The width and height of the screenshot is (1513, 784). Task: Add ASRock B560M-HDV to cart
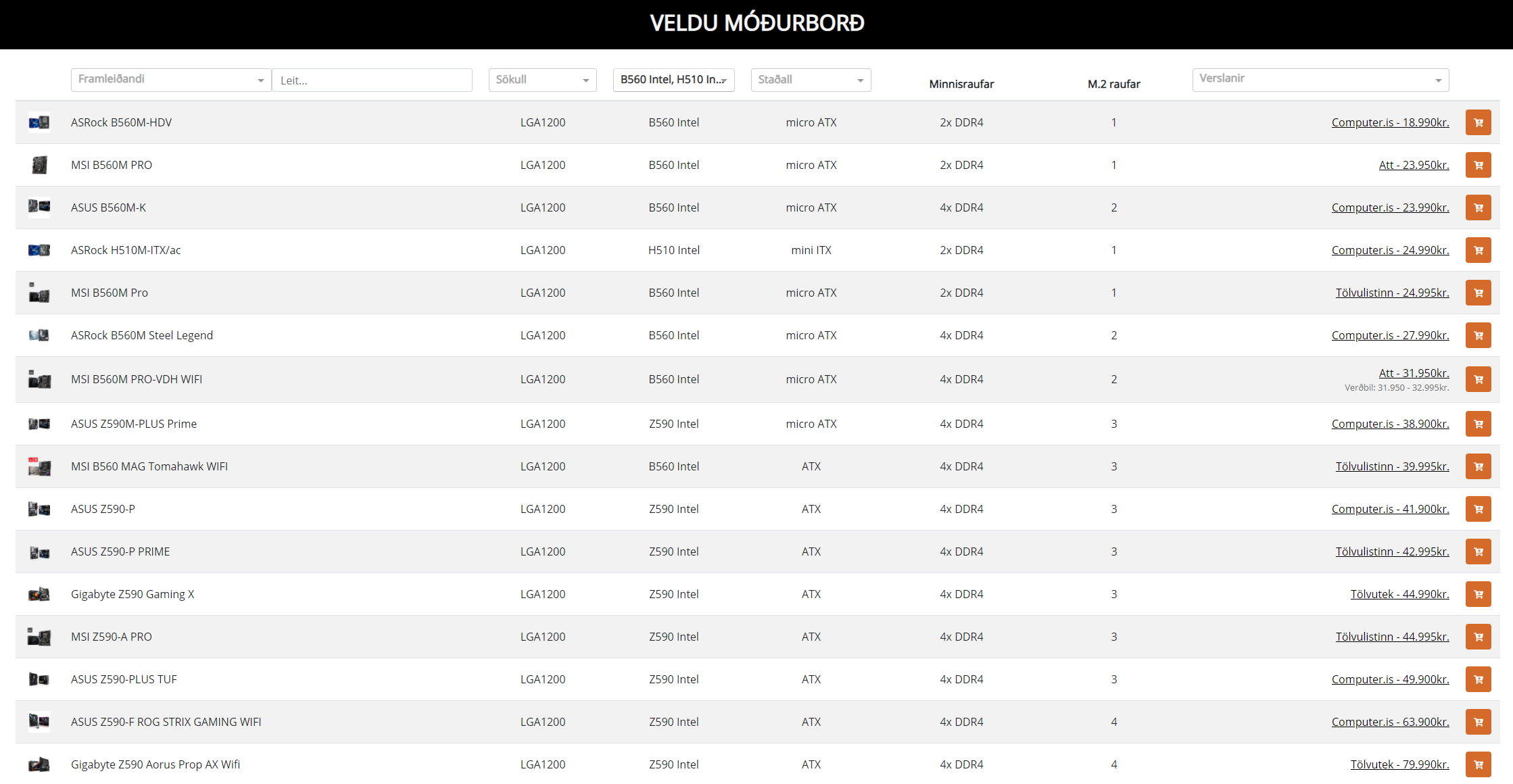(1478, 122)
